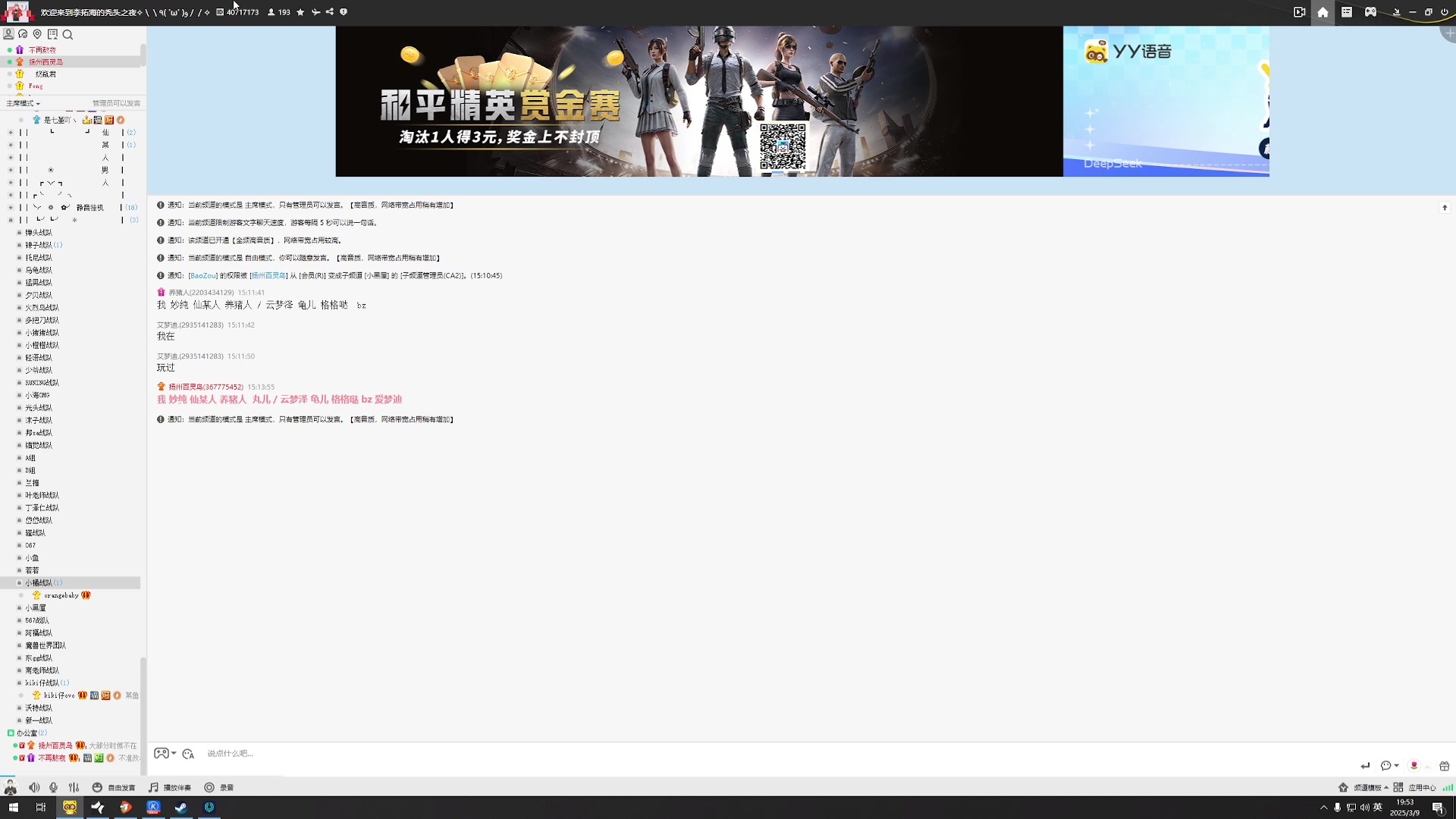Image resolution: width=1456 pixels, height=819 pixels.
Task: Toggle the 播放伴奏 accompaniment button
Action: click(x=170, y=787)
